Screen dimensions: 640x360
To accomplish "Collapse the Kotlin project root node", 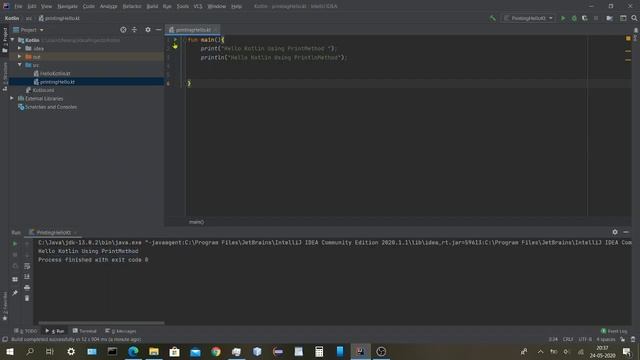I will tap(12, 40).
